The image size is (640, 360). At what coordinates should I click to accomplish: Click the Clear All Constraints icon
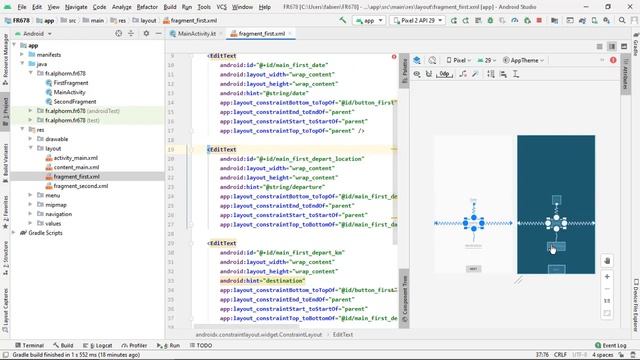tap(463, 74)
